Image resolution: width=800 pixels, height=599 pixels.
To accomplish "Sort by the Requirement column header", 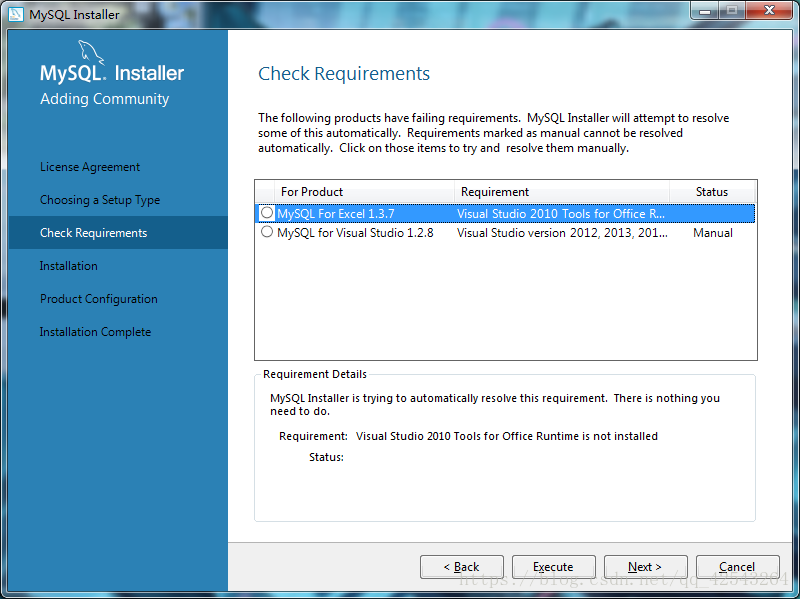I will pyautogui.click(x=562, y=192).
